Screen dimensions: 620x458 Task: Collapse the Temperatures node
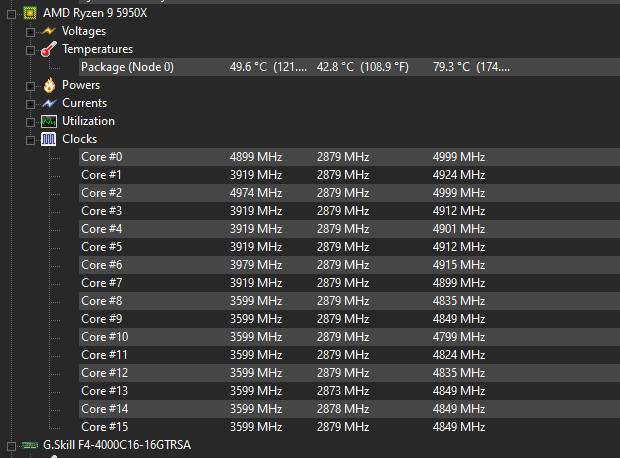[30, 51]
